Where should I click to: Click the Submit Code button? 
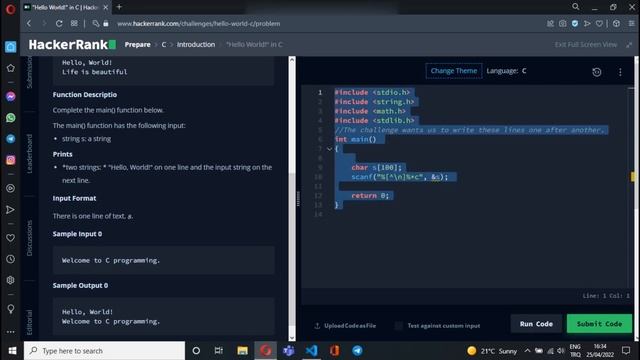[599, 324]
